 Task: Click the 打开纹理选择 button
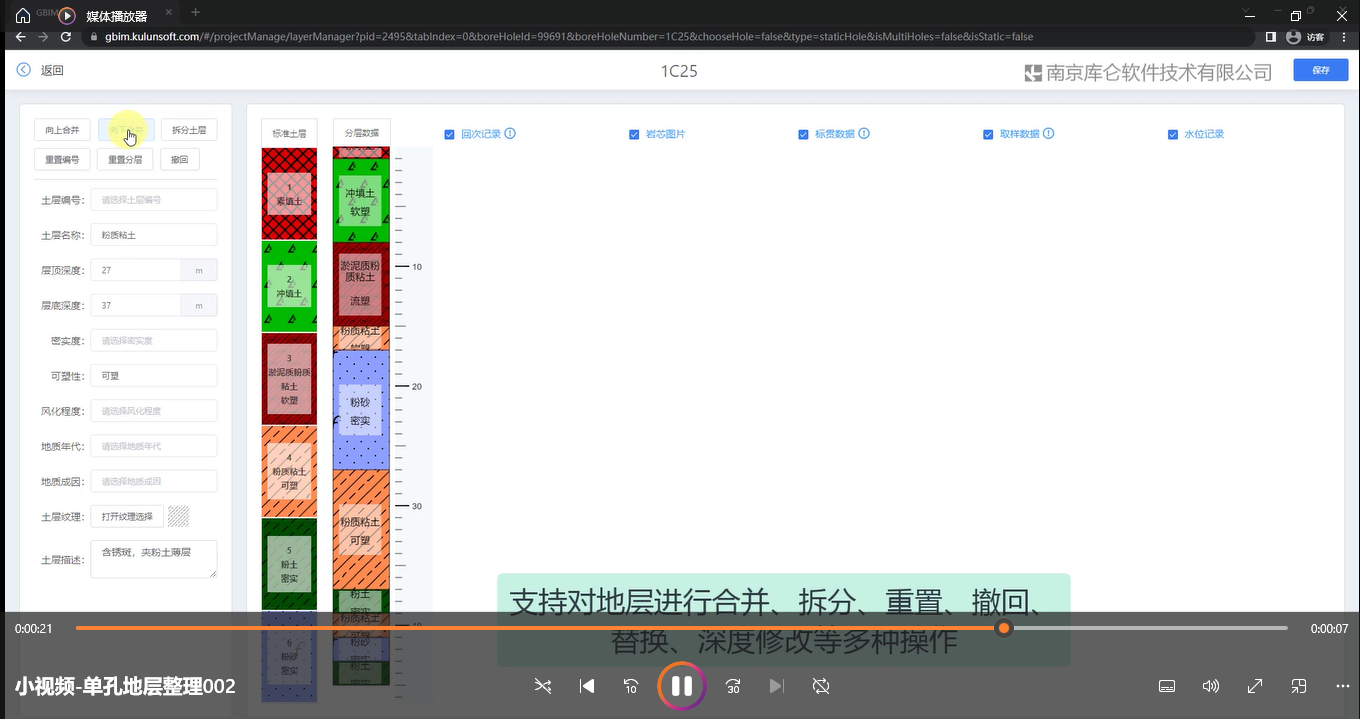pyautogui.click(x=127, y=516)
